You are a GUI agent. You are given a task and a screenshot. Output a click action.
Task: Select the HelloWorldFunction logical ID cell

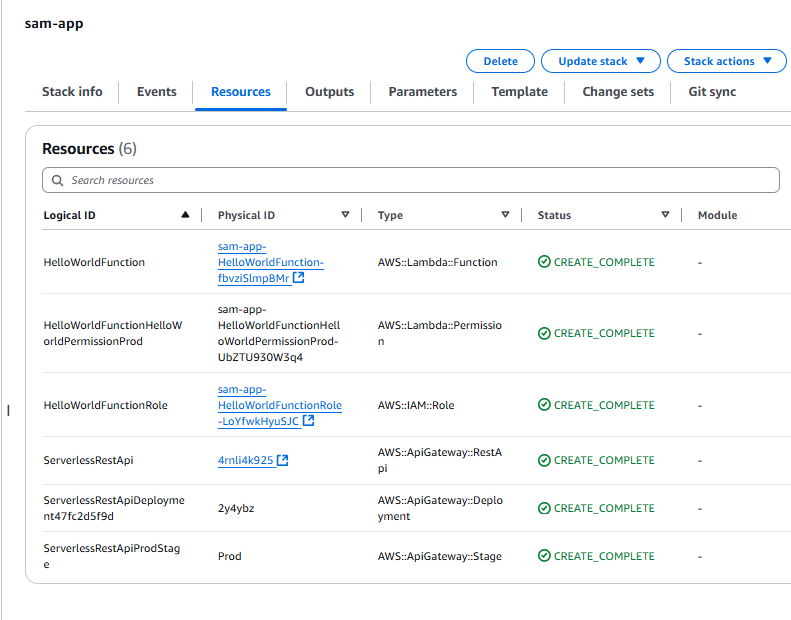click(x=94, y=262)
